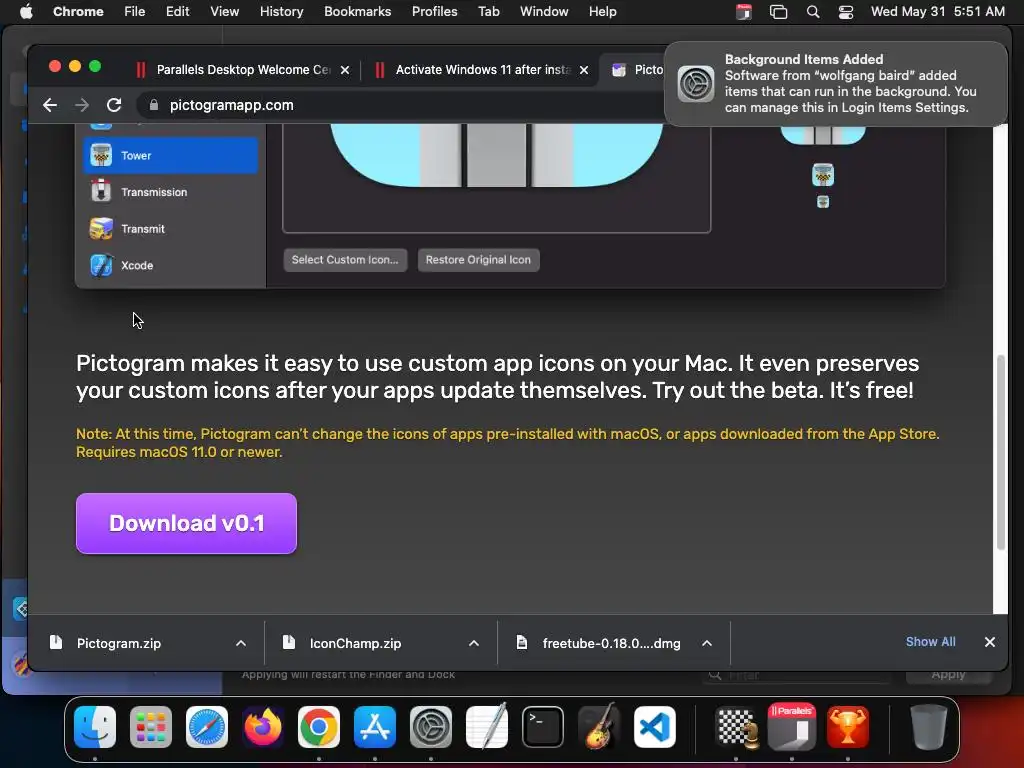Open TextEdit from the Dock
This screenshot has width=1024, height=768.
(x=487, y=727)
